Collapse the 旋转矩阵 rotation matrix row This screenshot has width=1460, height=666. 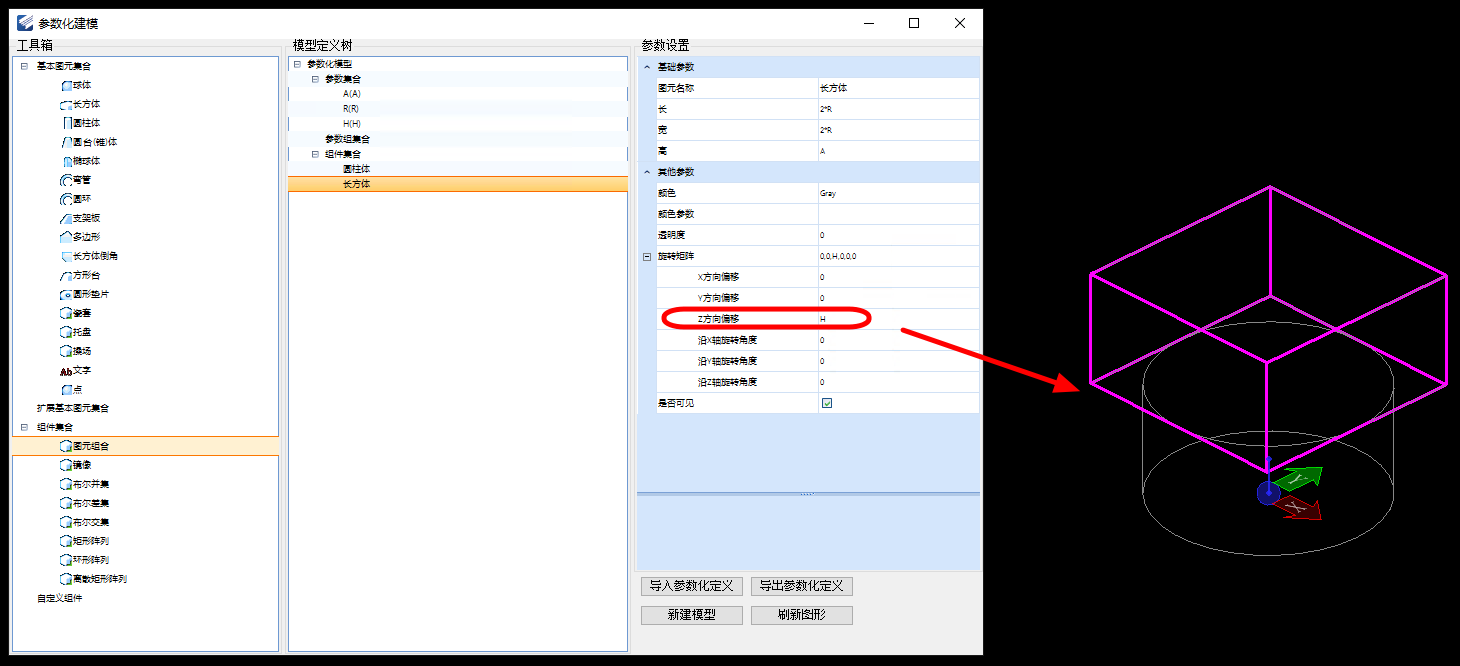647,257
